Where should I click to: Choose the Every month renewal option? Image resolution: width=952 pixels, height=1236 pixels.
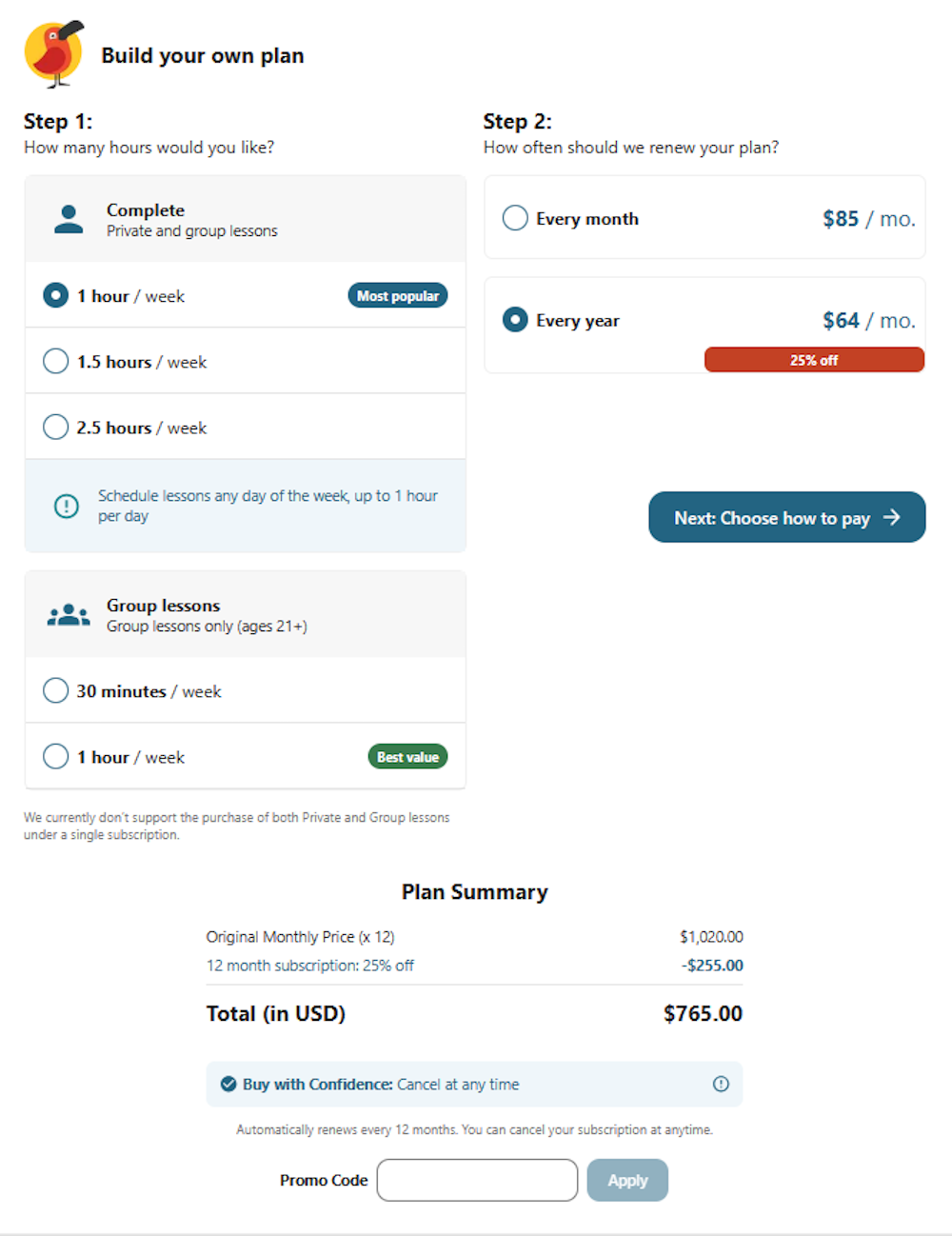click(x=704, y=218)
